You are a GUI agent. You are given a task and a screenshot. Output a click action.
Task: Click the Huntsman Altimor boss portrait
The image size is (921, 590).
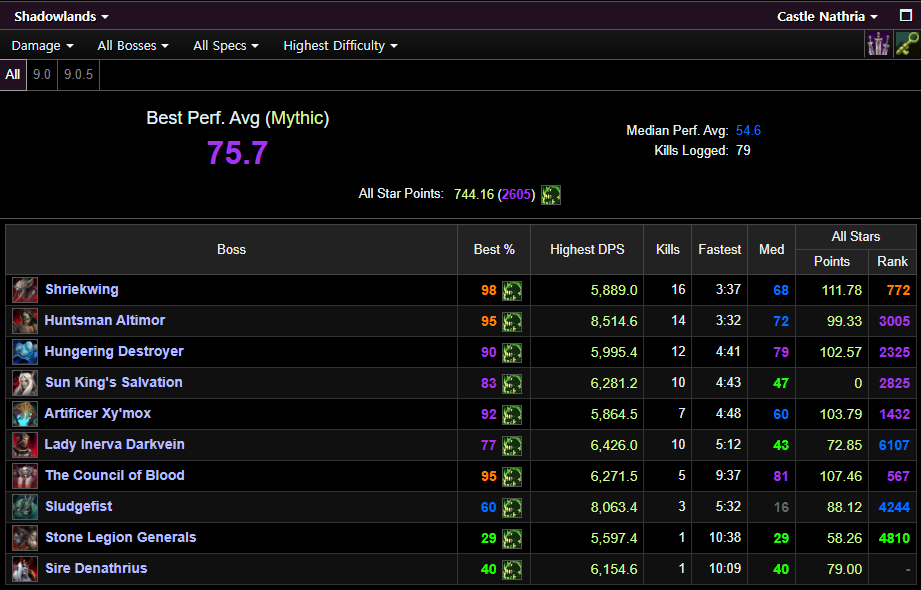click(x=25, y=321)
